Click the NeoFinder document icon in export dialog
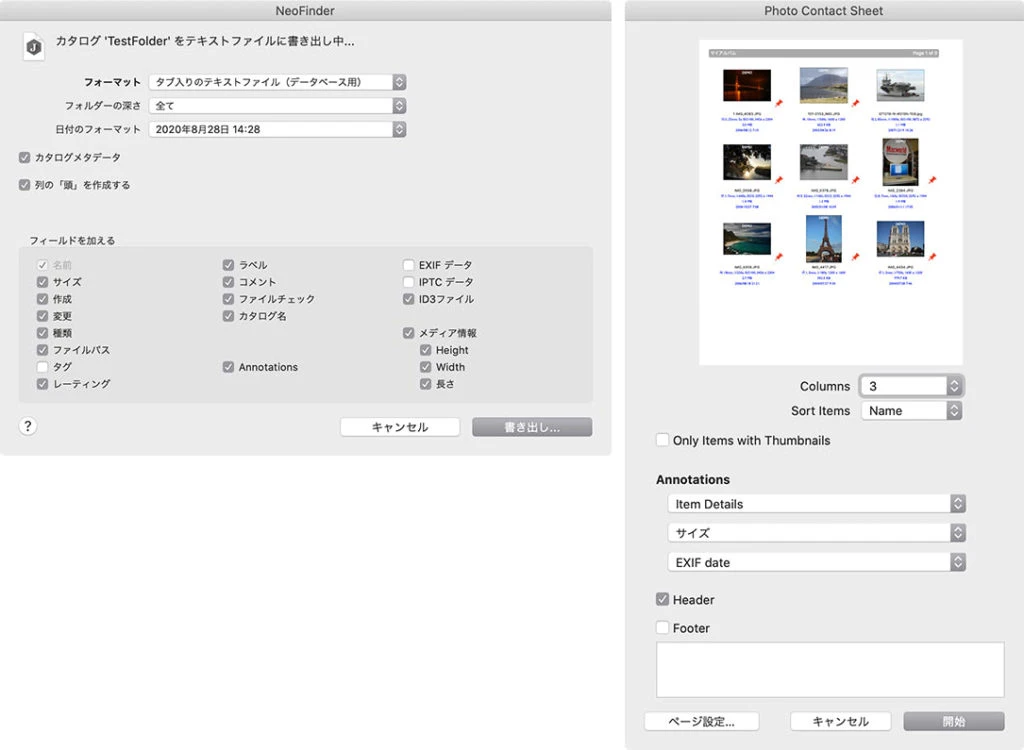Viewport: 1024px width, 750px height. pyautogui.click(x=34, y=46)
